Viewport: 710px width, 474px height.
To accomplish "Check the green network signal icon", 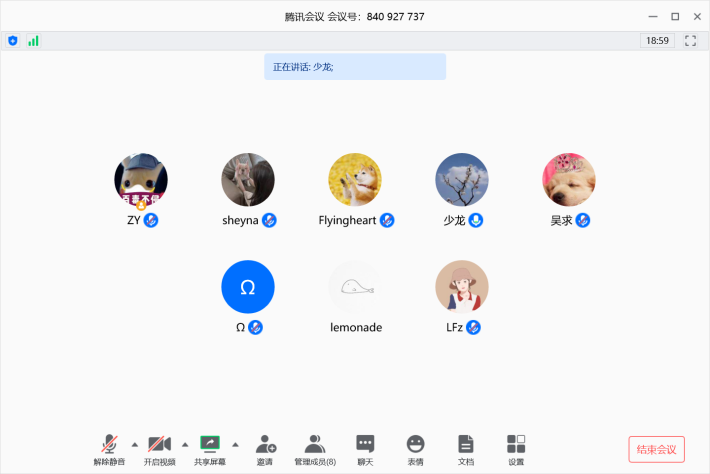I will pyautogui.click(x=33, y=41).
